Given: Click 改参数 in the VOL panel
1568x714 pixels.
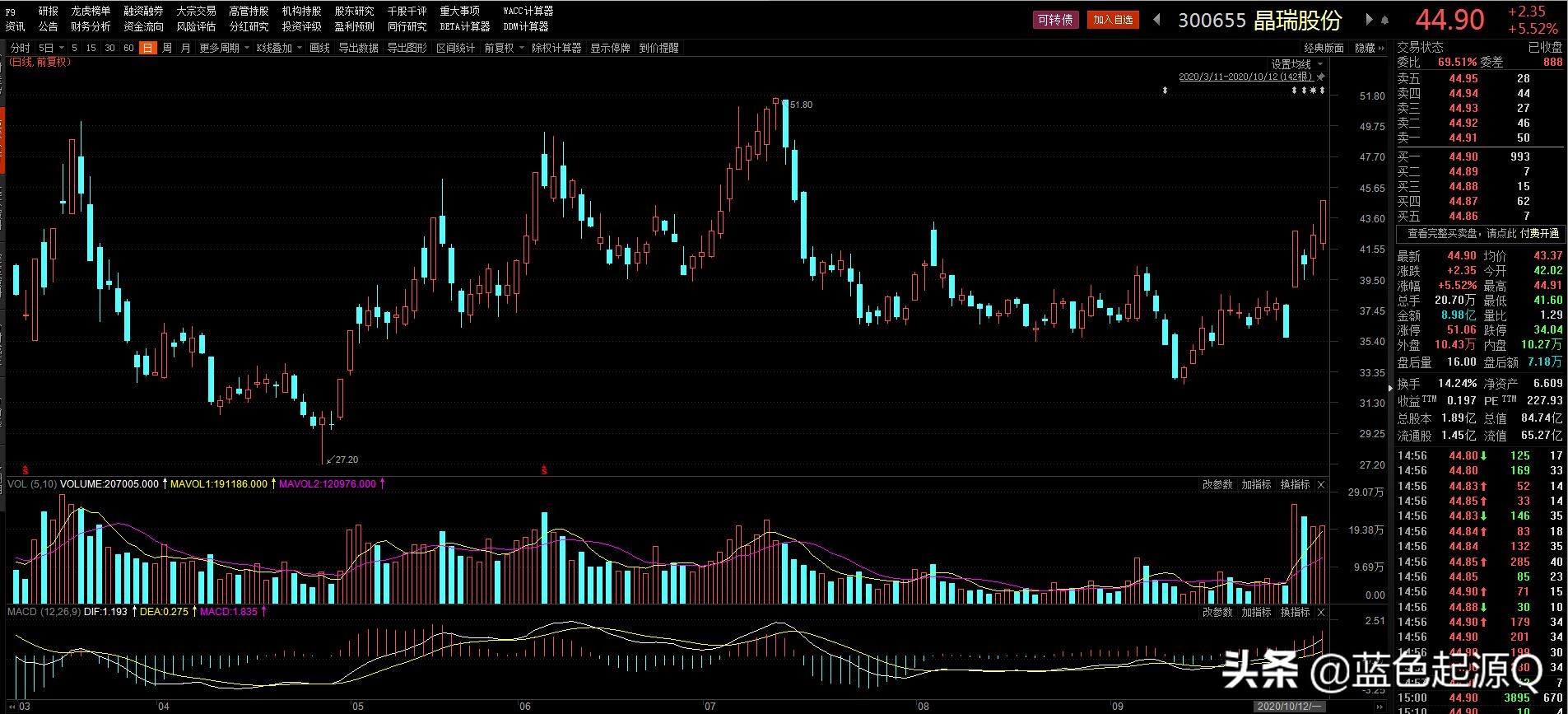Looking at the screenshot, I should click(x=1217, y=484).
